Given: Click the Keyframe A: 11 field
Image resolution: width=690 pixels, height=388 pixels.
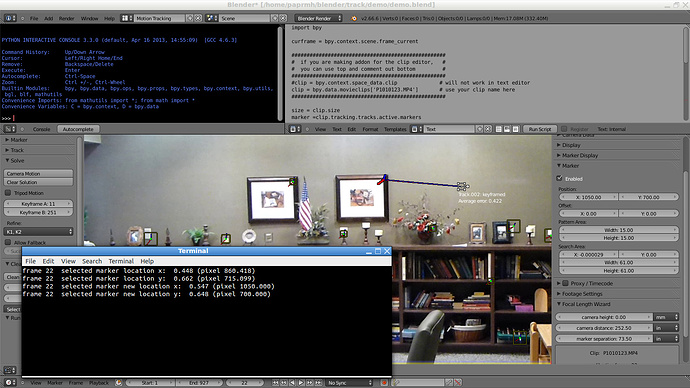Looking at the screenshot, I should pyautogui.click(x=39, y=204).
